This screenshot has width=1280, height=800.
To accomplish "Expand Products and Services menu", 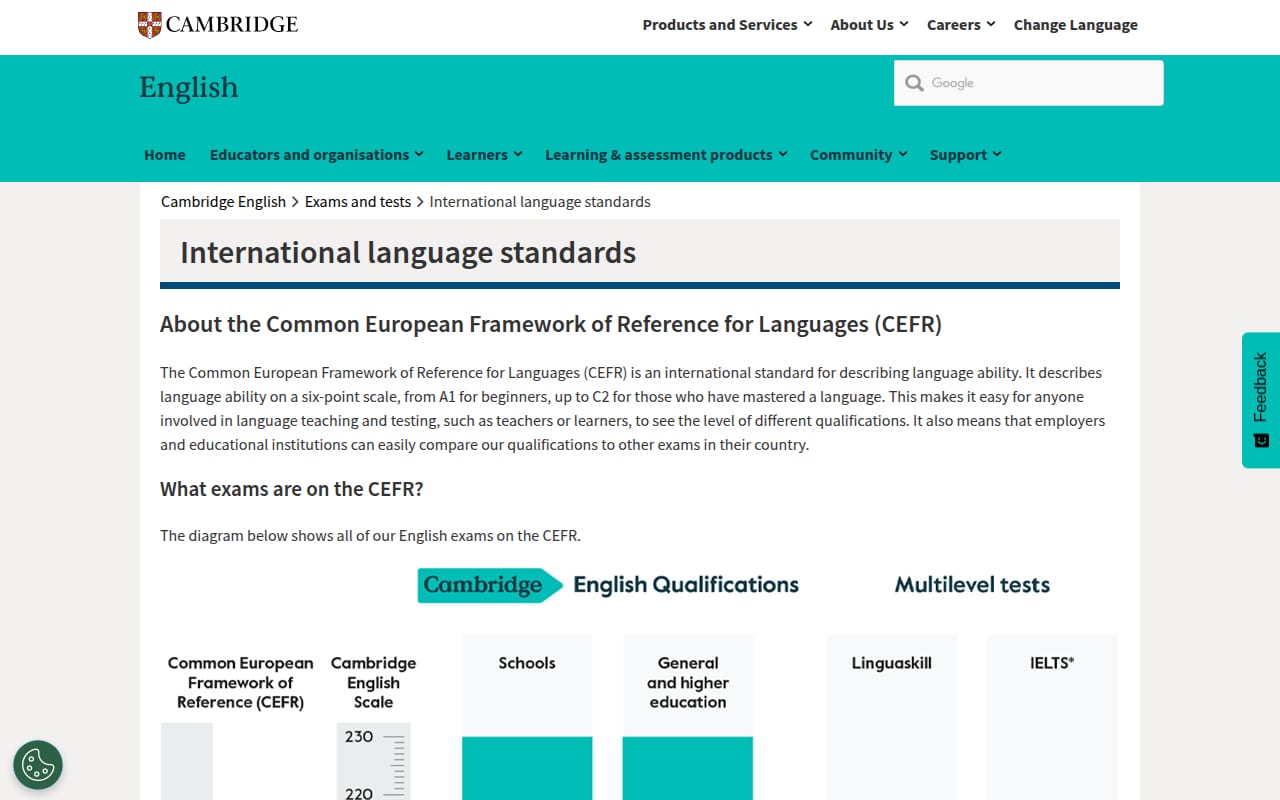I will 727,25.
